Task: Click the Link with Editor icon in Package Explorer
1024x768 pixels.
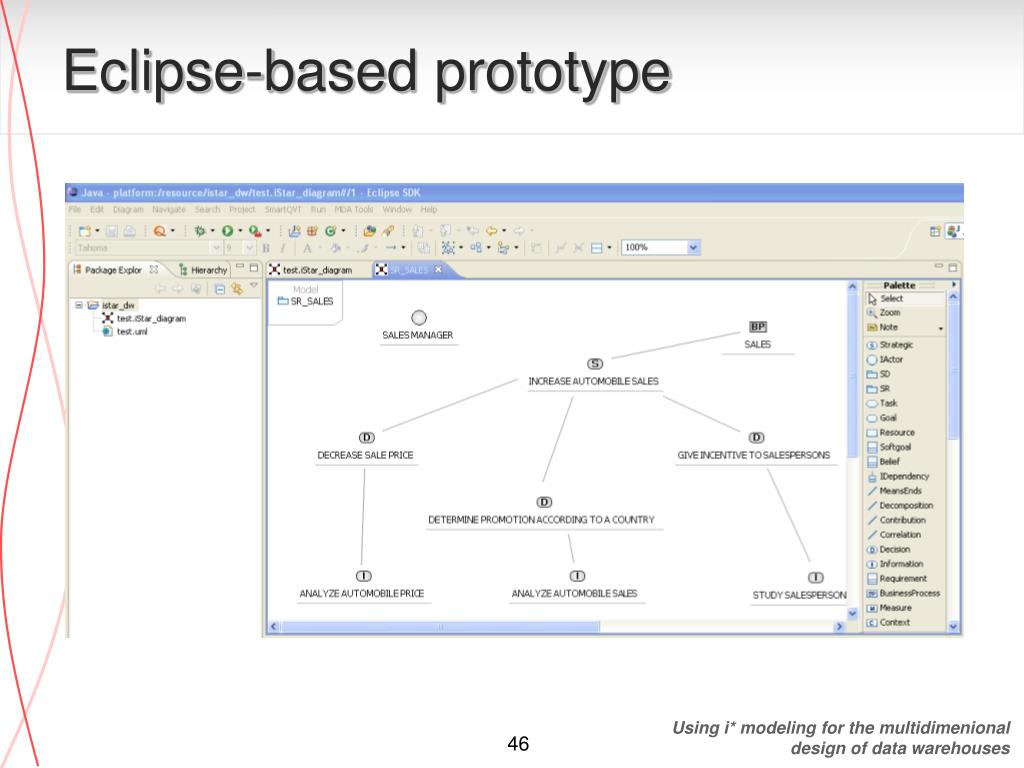Action: click(x=237, y=289)
